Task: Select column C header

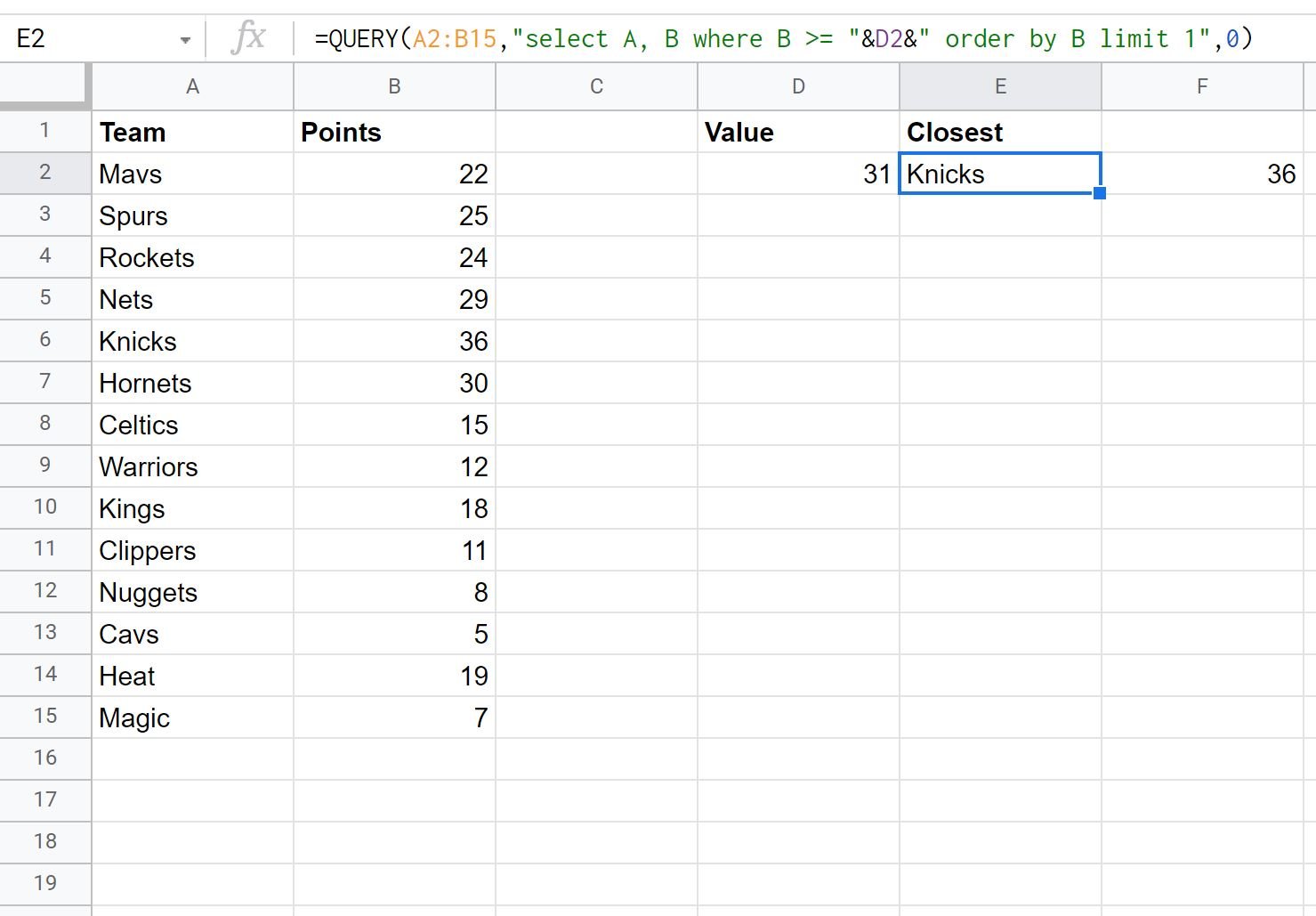Action: [596, 87]
